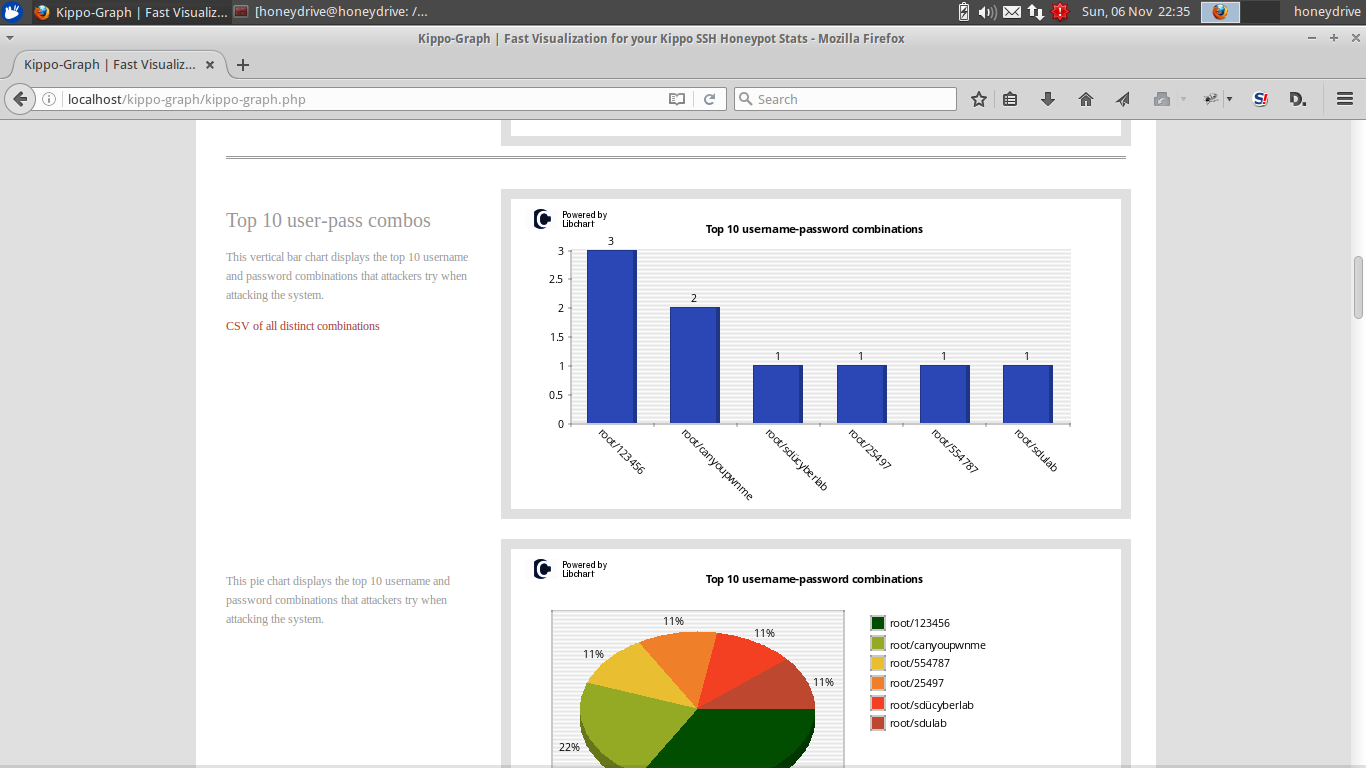Click the site information icon in address bar
This screenshot has height=768, width=1366.
click(48, 99)
